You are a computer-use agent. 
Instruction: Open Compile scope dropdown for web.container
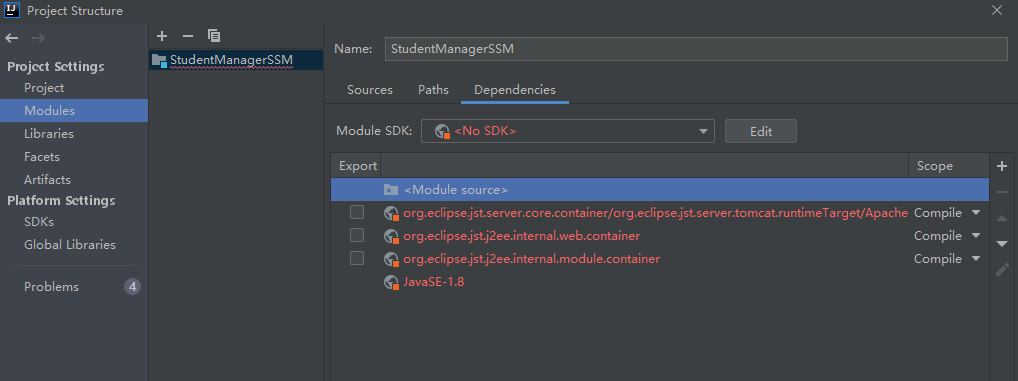pyautogui.click(x=947, y=236)
